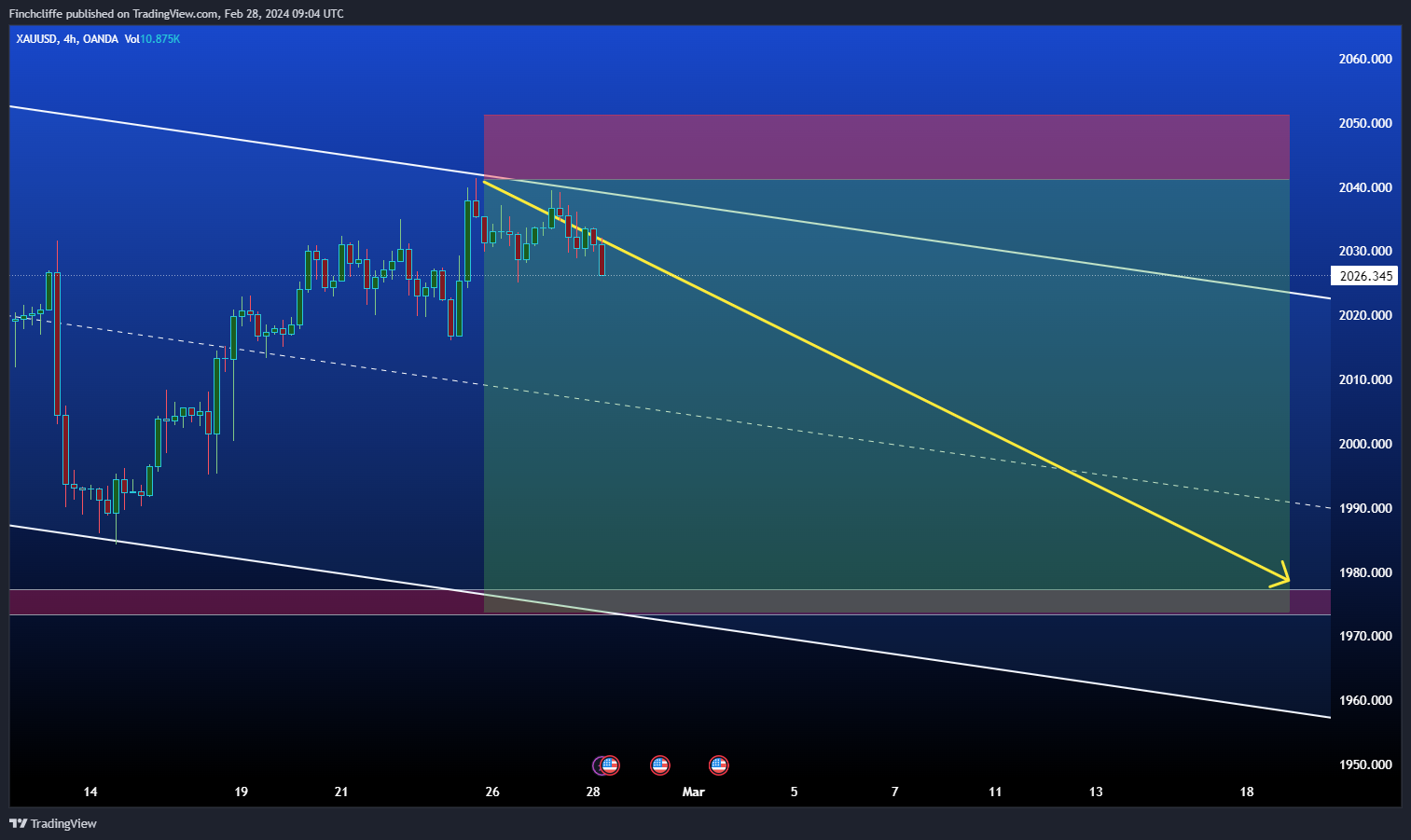
Task: Click the TradingView logo at the bottom
Action: [x=53, y=823]
